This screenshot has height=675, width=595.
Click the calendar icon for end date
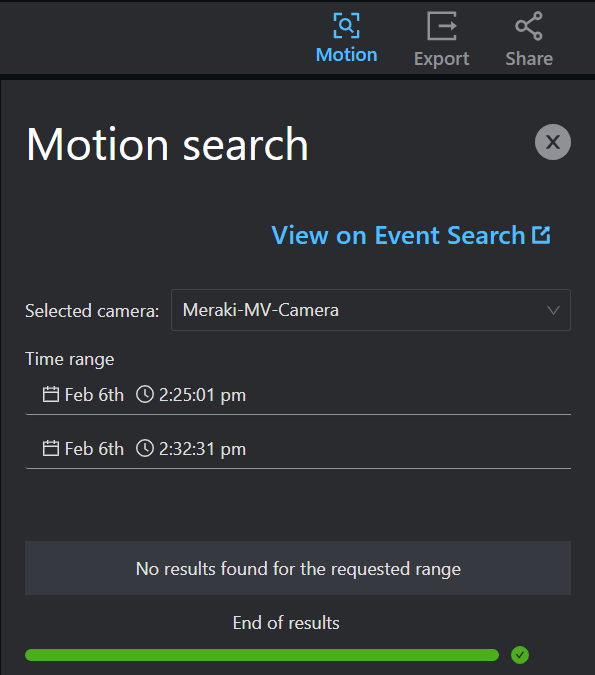coord(51,448)
